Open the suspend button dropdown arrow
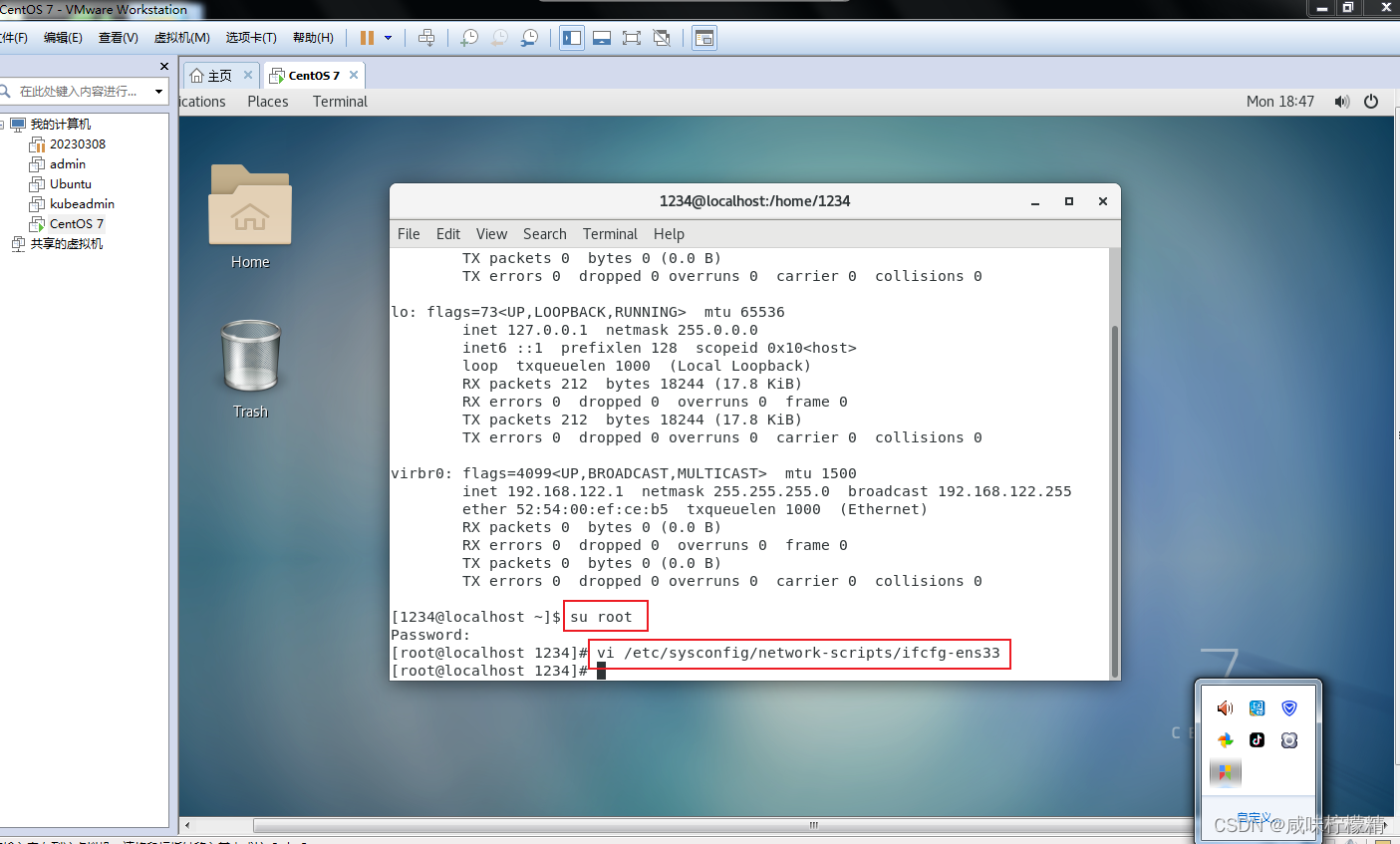1400x844 pixels. 389,37
